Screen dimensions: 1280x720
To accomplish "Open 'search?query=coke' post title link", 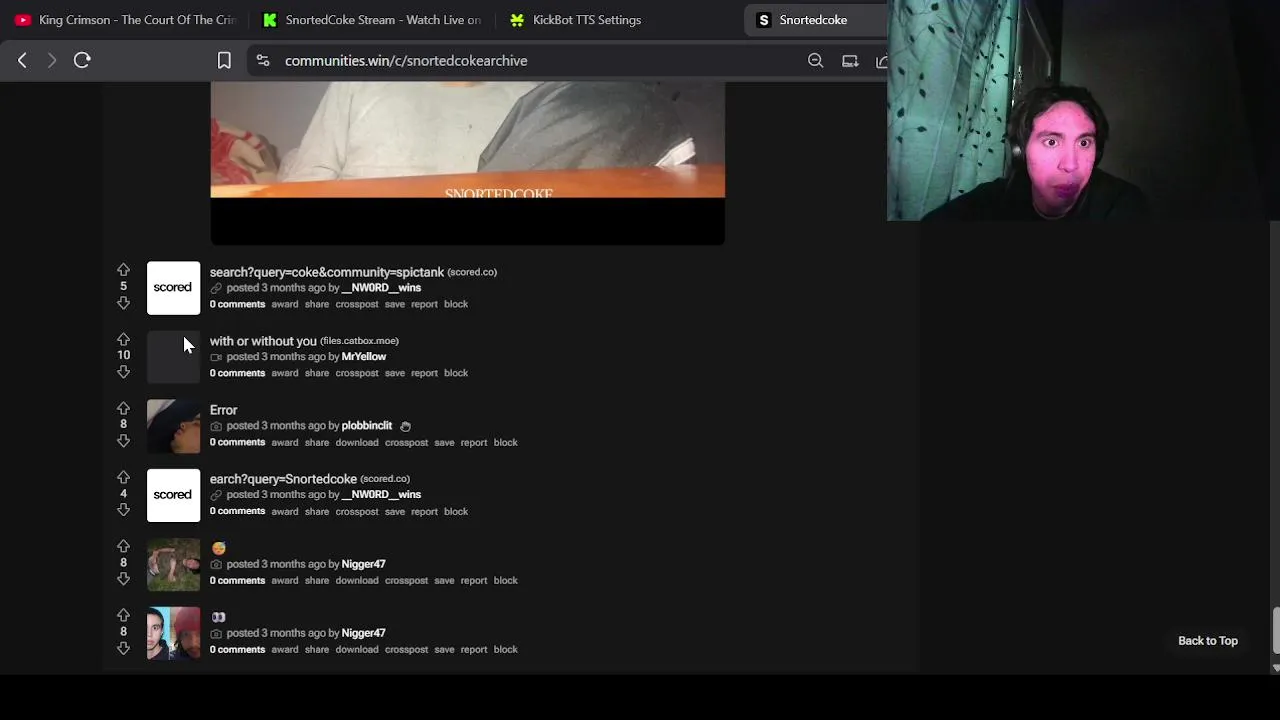I will [x=327, y=272].
